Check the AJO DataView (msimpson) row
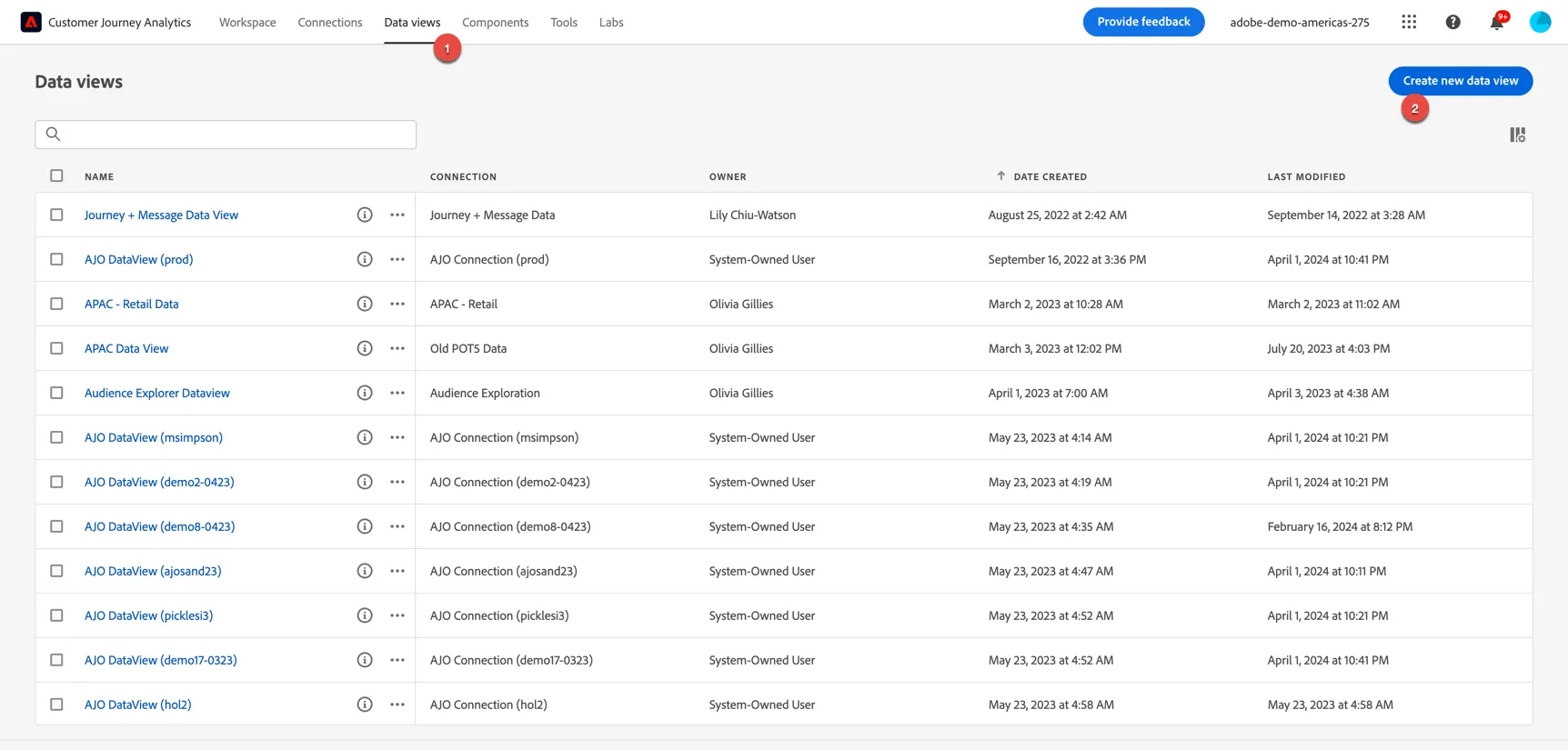1568x750 pixels. tap(56, 437)
